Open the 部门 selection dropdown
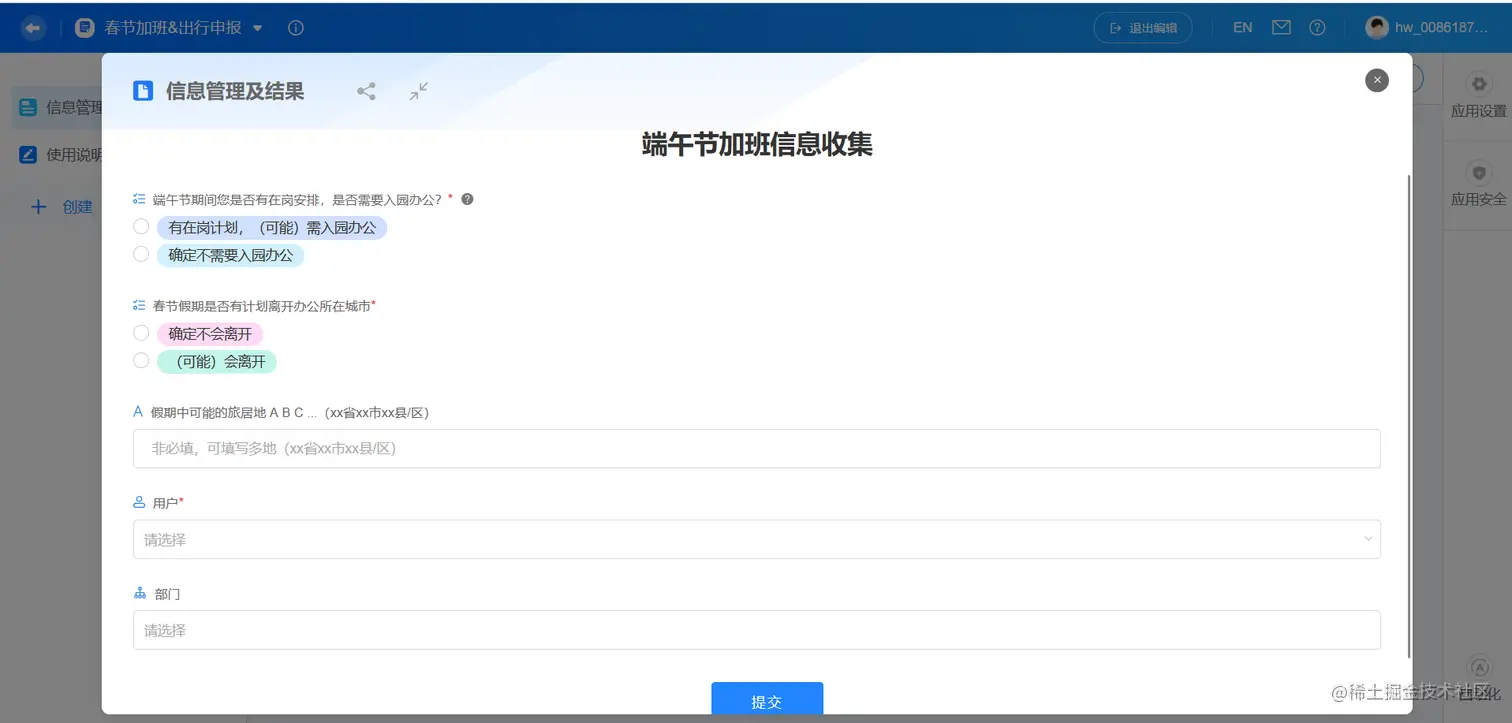This screenshot has height=723, width=1512. click(757, 630)
